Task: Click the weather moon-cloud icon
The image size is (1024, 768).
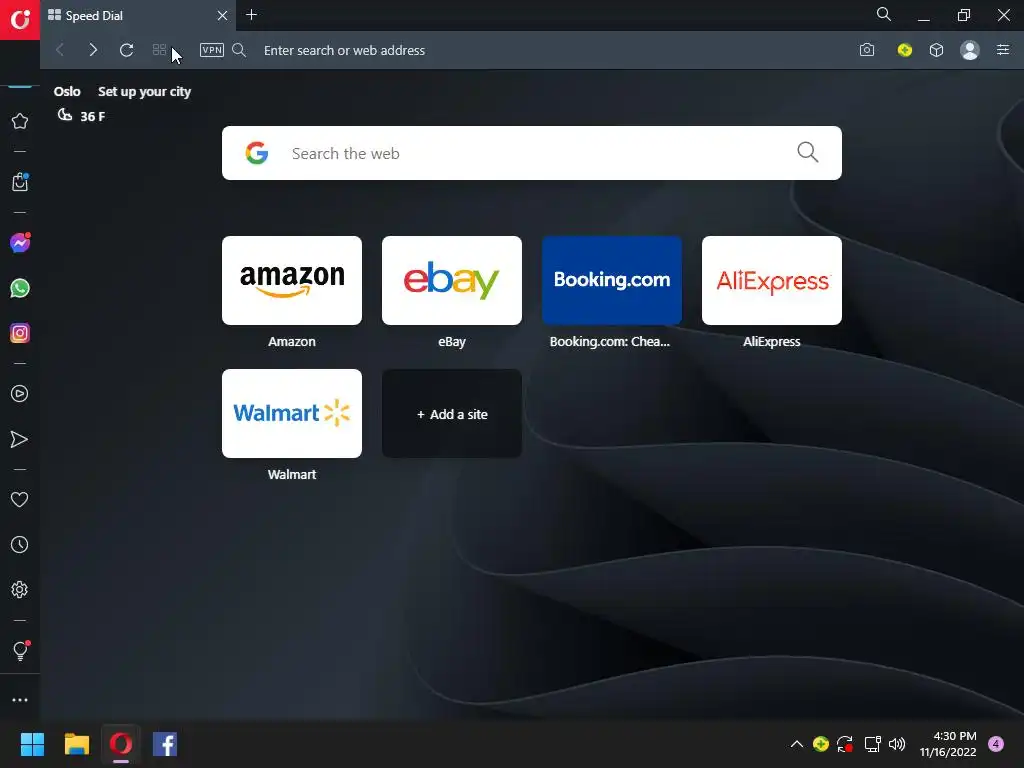Action: 65,116
